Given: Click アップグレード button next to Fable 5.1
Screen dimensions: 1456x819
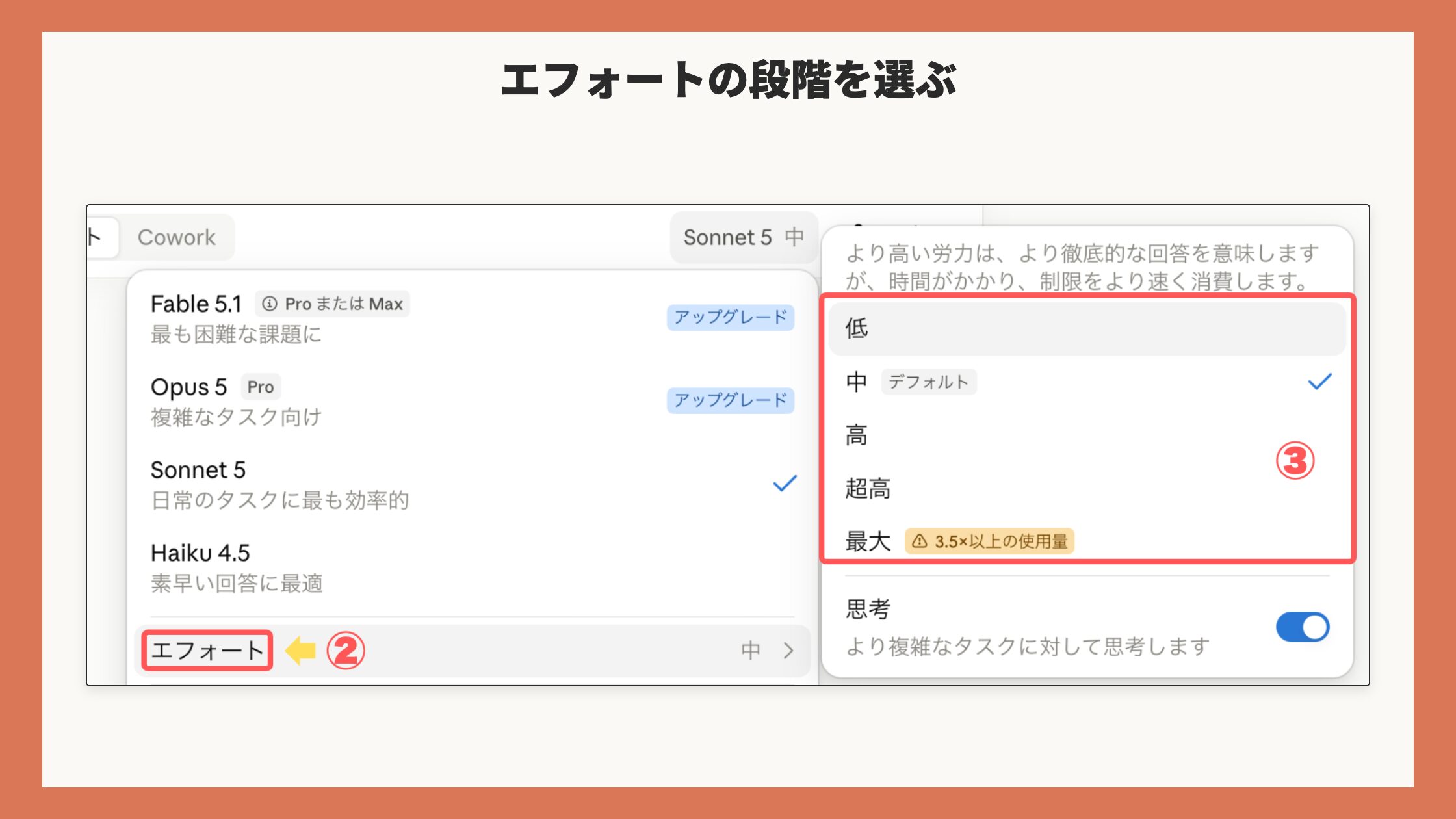Looking at the screenshot, I should coord(731,317).
